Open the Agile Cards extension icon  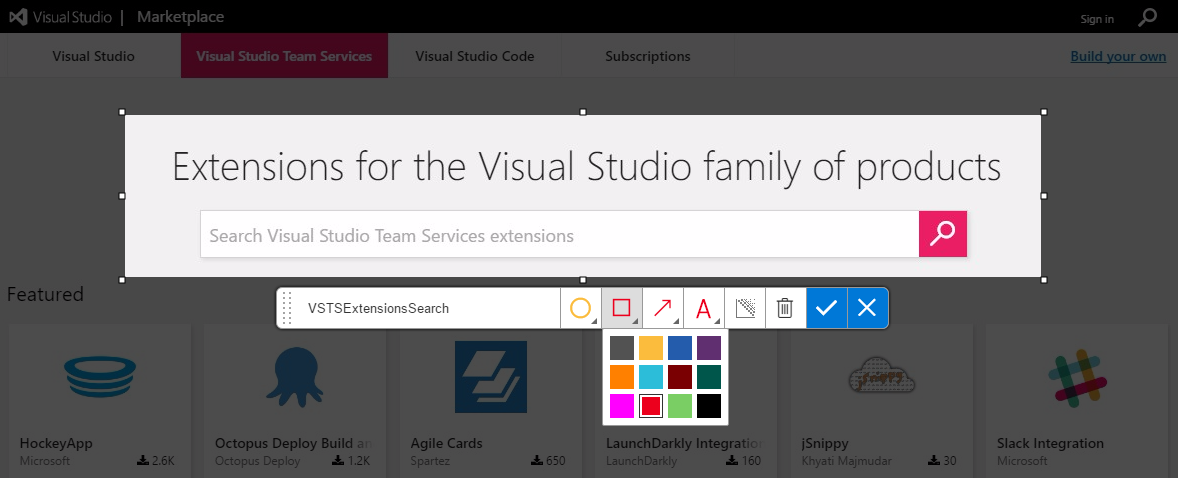(491, 377)
